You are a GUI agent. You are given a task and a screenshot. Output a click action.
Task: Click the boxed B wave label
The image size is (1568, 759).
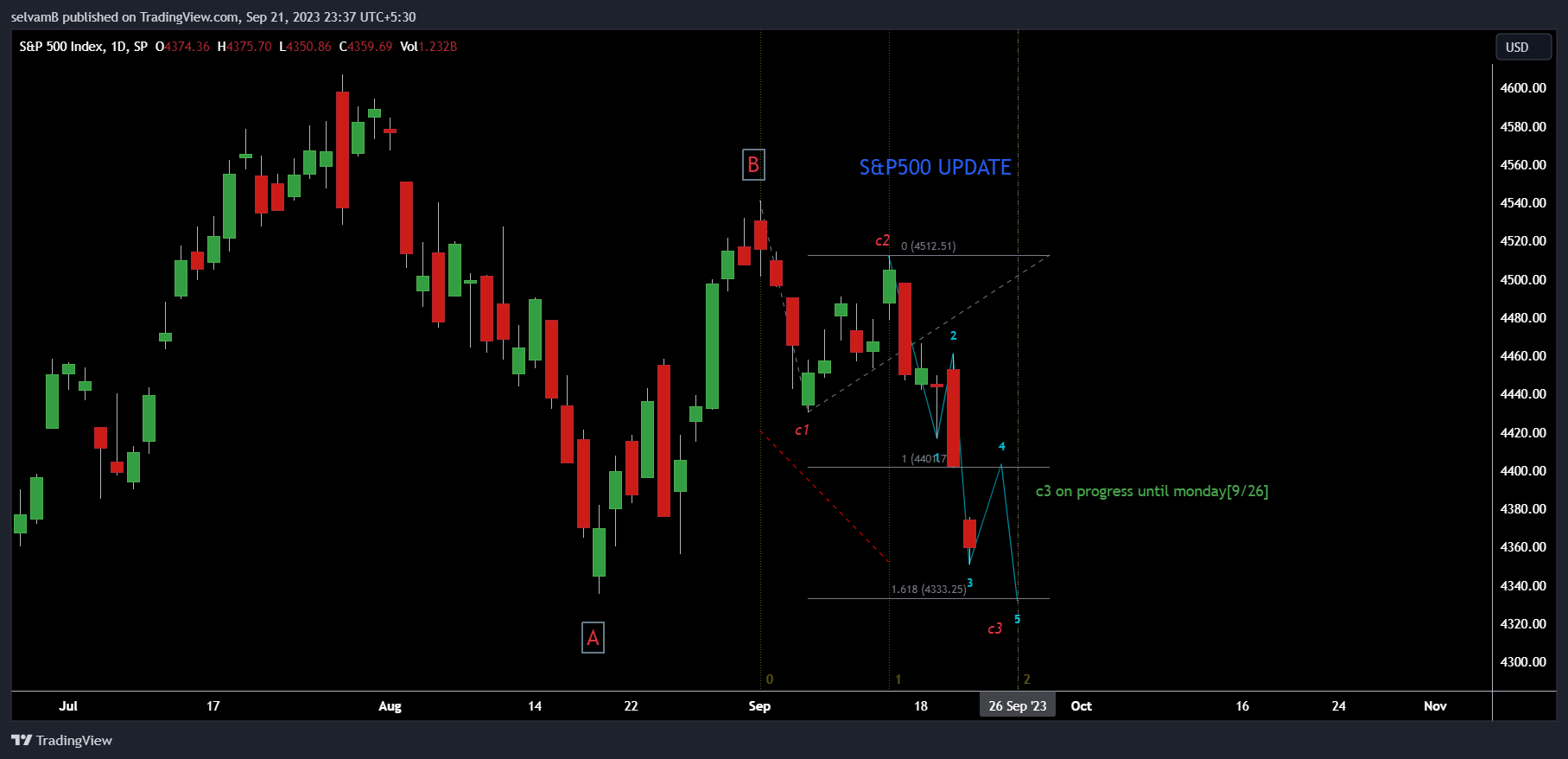point(753,165)
